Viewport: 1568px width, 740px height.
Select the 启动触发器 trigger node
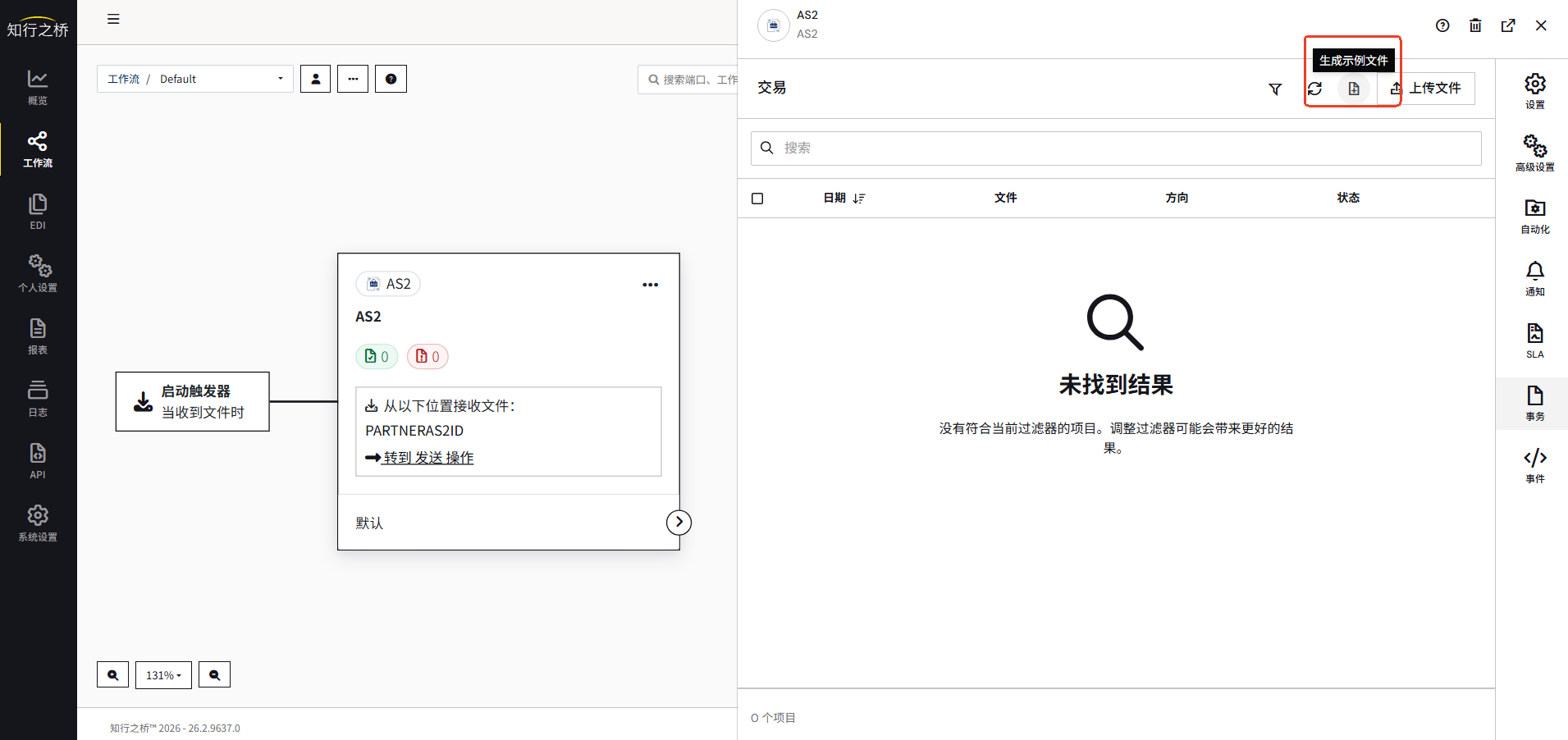coord(193,401)
